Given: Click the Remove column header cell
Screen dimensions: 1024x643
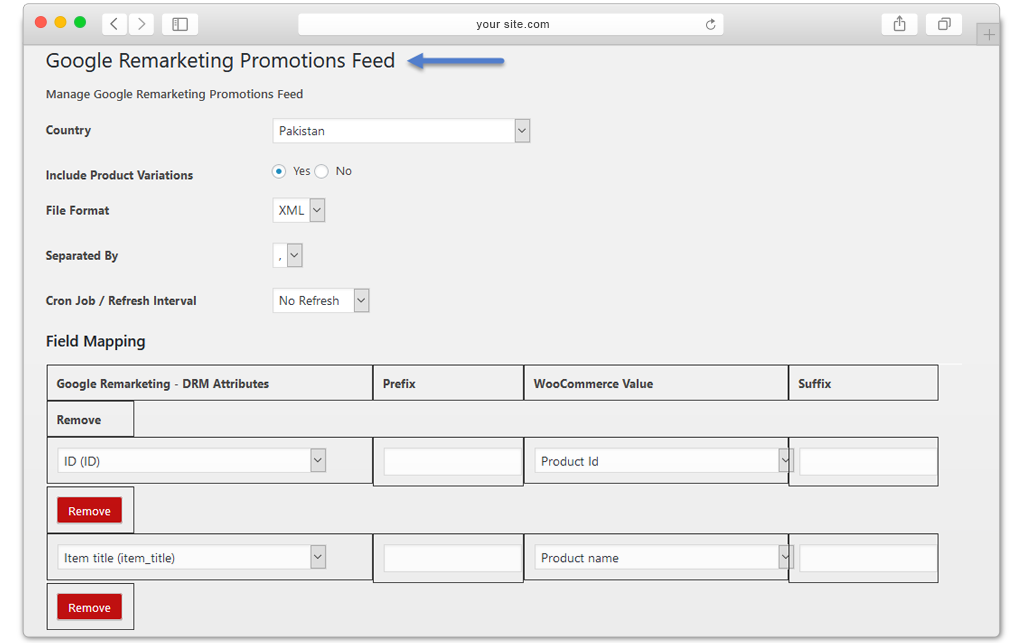Looking at the screenshot, I should click(90, 419).
